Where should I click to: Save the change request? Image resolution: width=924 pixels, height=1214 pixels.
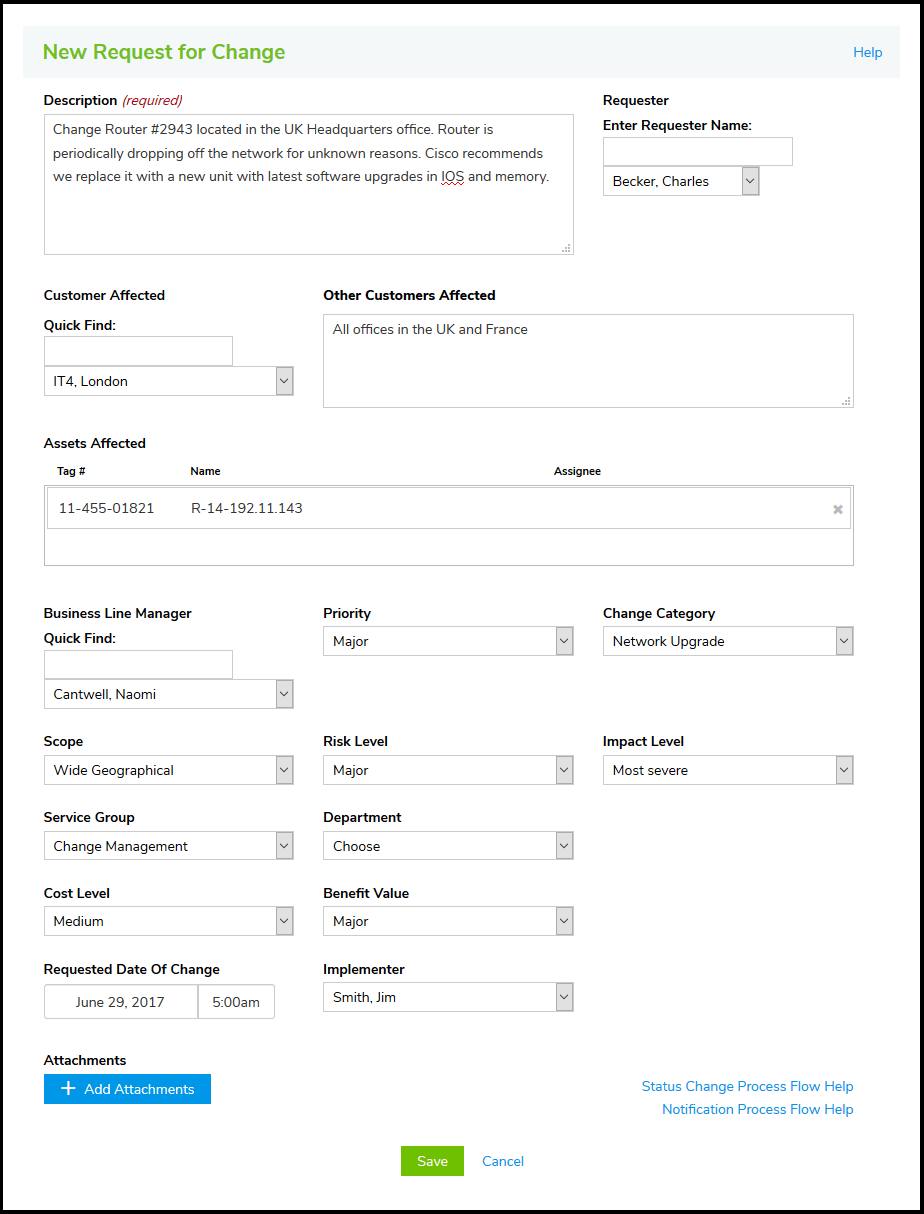tap(432, 1161)
